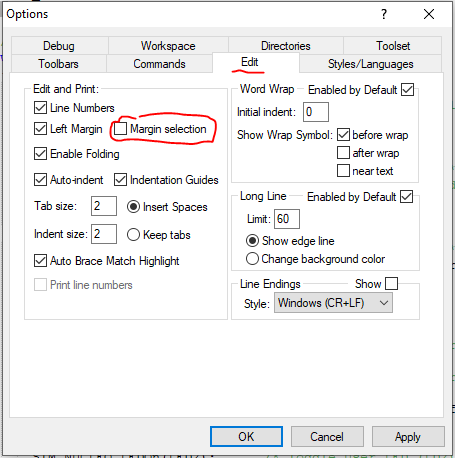Click the Indent size input field

[x=104, y=234]
